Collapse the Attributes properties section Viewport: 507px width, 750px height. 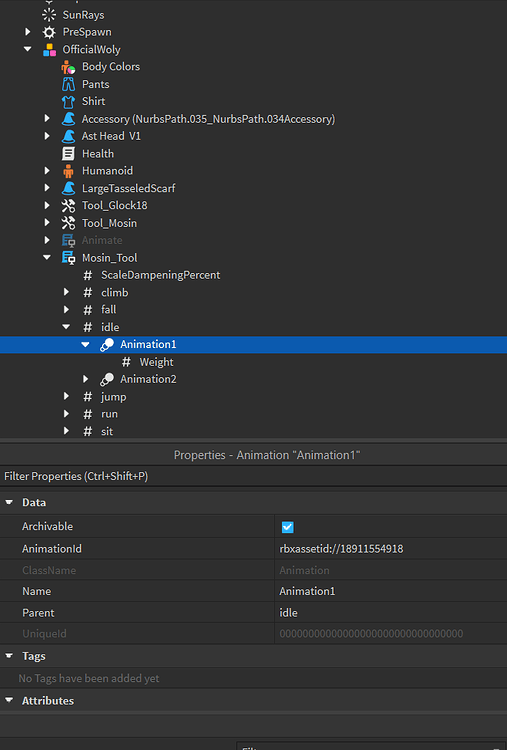(9, 700)
